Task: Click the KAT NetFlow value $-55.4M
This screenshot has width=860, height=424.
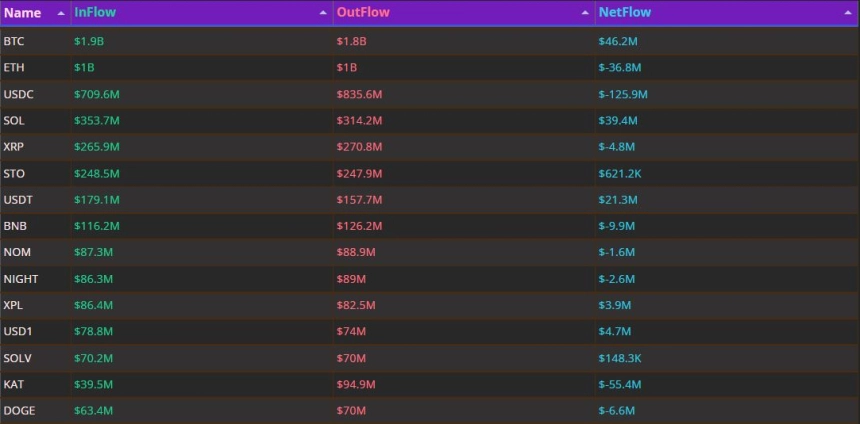Action: pyautogui.click(x=620, y=384)
